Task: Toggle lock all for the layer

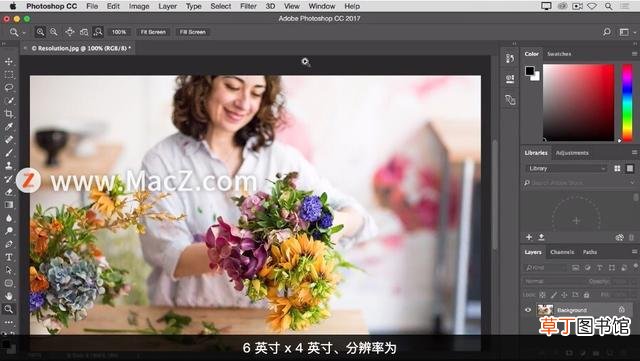Action: click(587, 294)
